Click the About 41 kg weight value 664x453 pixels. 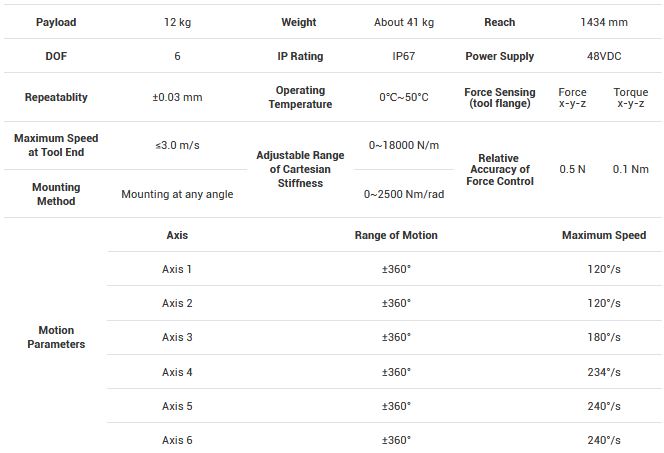[404, 22]
